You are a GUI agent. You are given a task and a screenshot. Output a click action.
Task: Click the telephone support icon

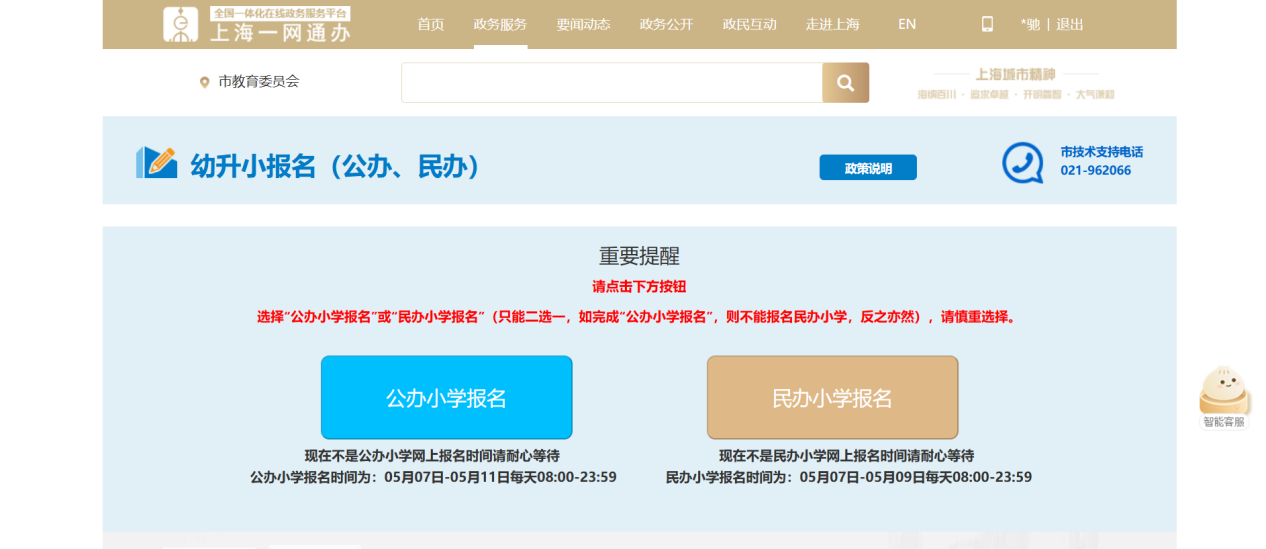pyautogui.click(x=1022, y=162)
